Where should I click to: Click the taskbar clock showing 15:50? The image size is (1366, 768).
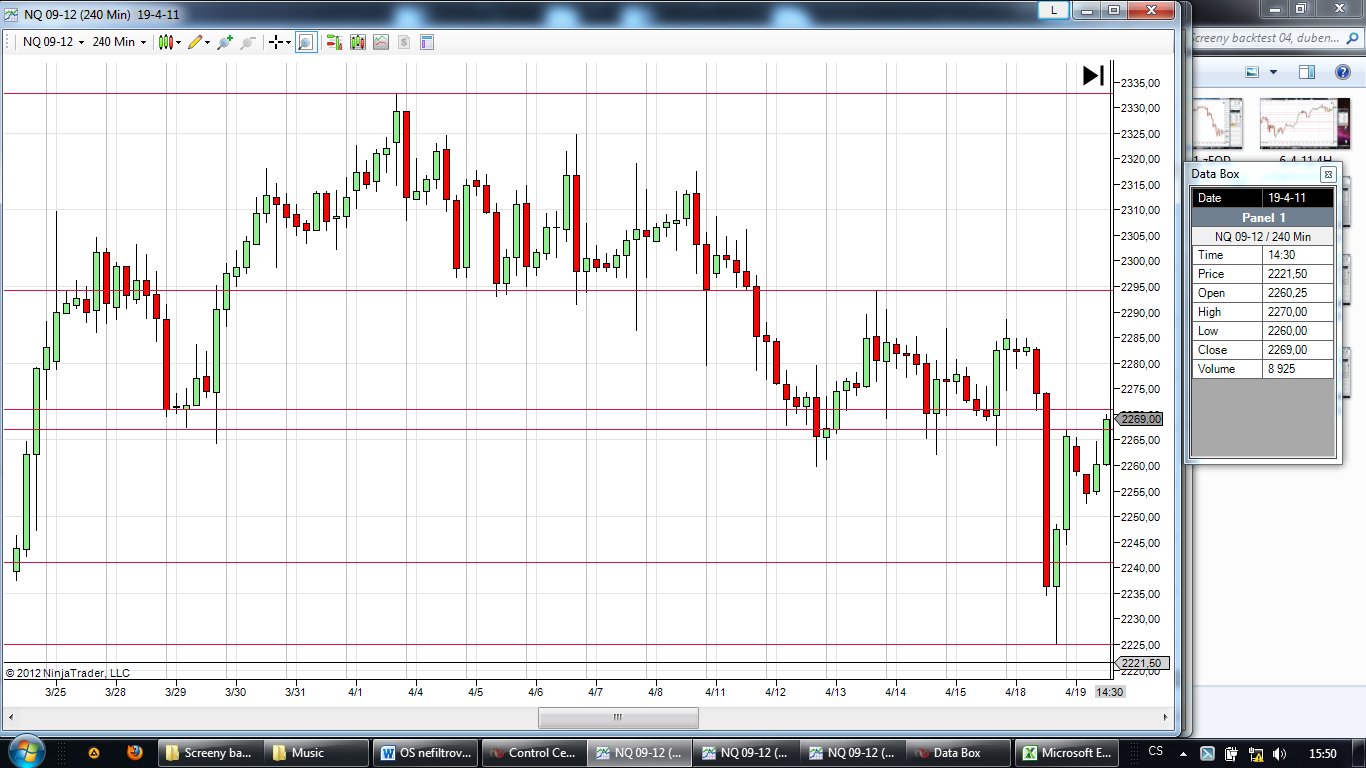[1323, 753]
